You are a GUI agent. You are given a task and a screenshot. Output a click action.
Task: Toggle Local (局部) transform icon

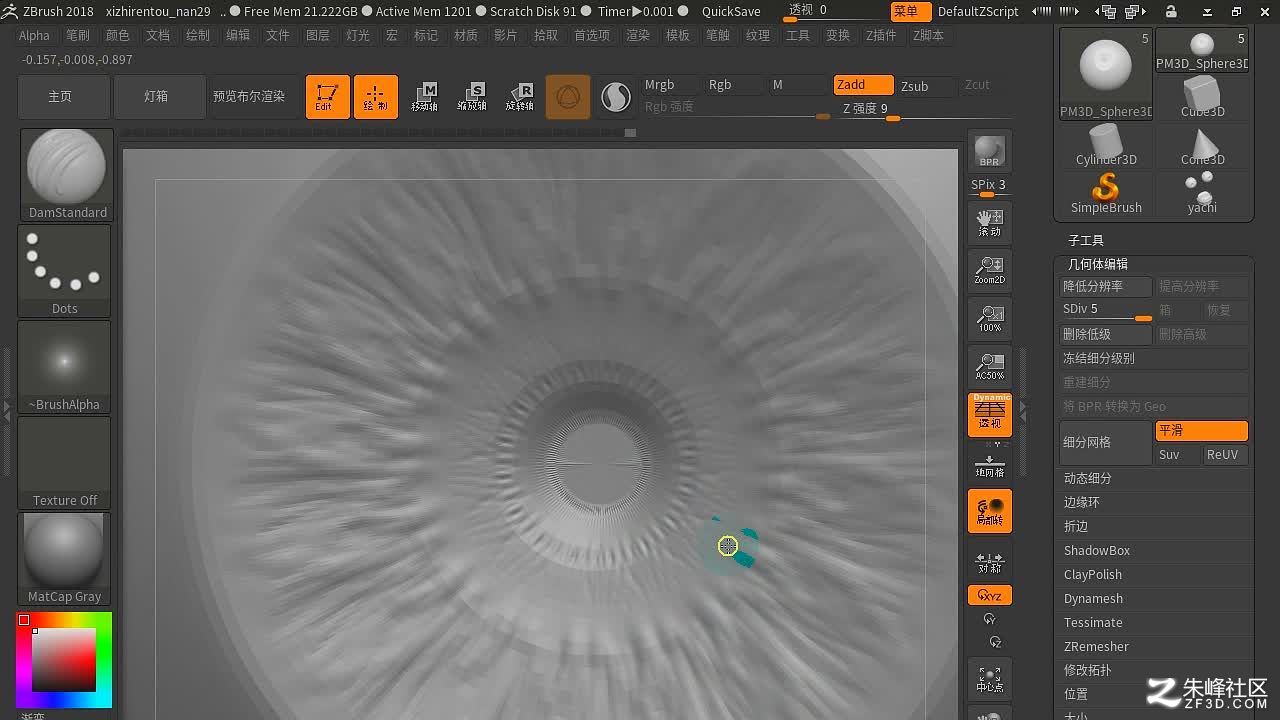(990, 511)
